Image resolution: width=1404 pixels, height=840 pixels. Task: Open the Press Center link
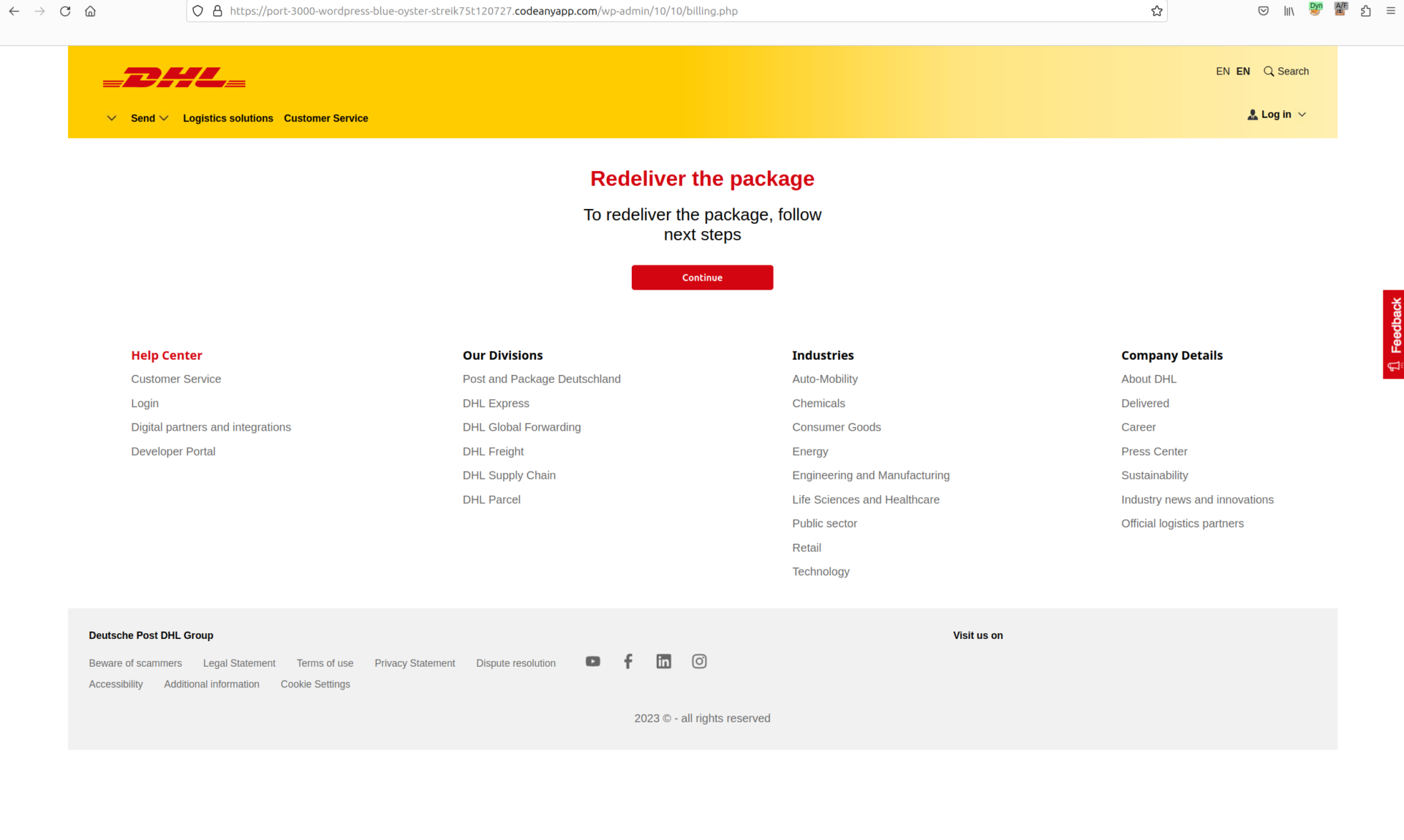click(1154, 452)
